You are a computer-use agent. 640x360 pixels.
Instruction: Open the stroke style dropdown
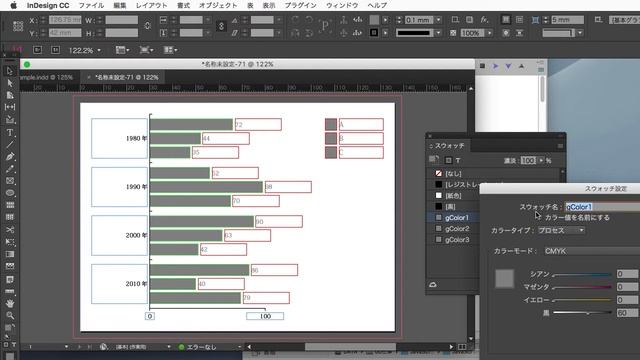438,33
